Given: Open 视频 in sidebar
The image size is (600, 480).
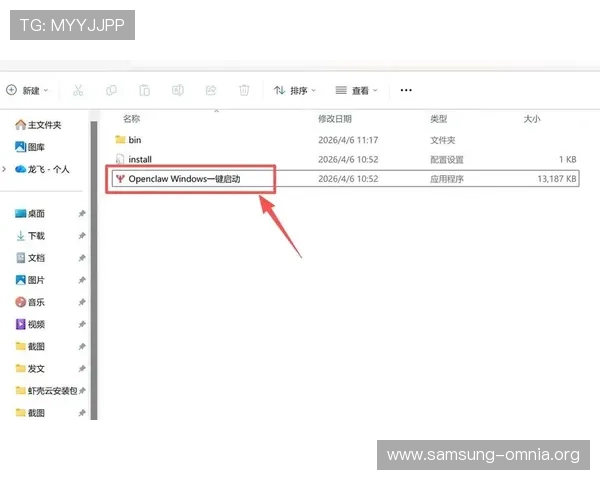Looking at the screenshot, I should pyautogui.click(x=30, y=325).
